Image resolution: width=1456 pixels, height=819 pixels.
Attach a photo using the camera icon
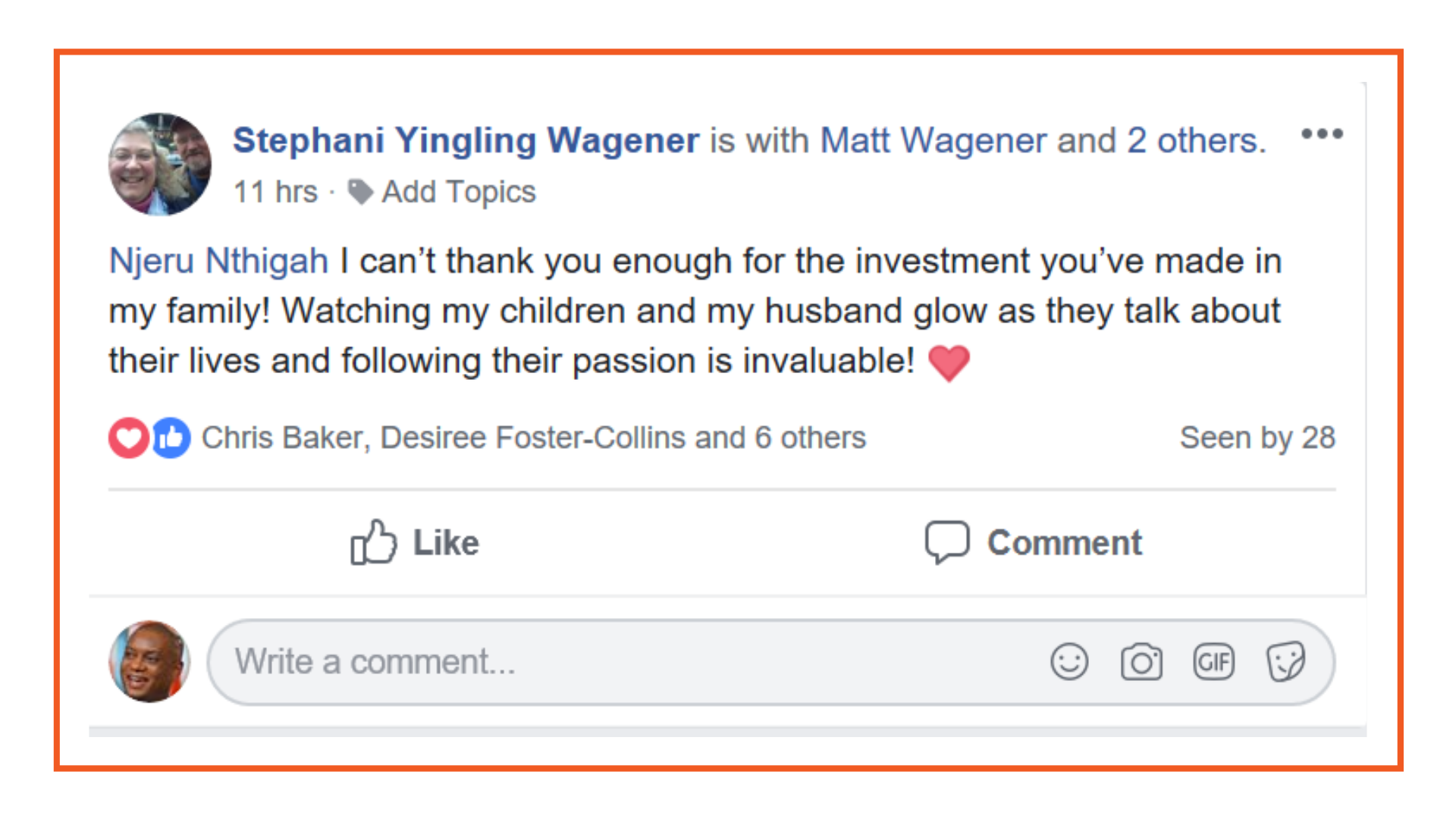point(1141,662)
